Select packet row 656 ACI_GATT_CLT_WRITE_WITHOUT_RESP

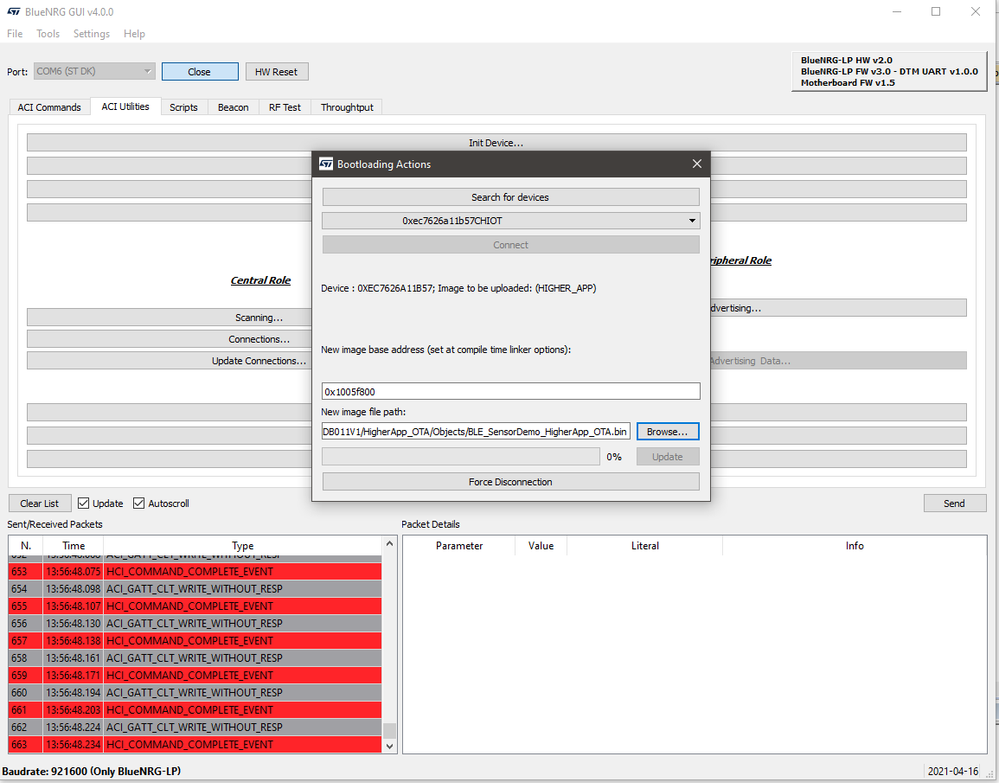[x=195, y=623]
